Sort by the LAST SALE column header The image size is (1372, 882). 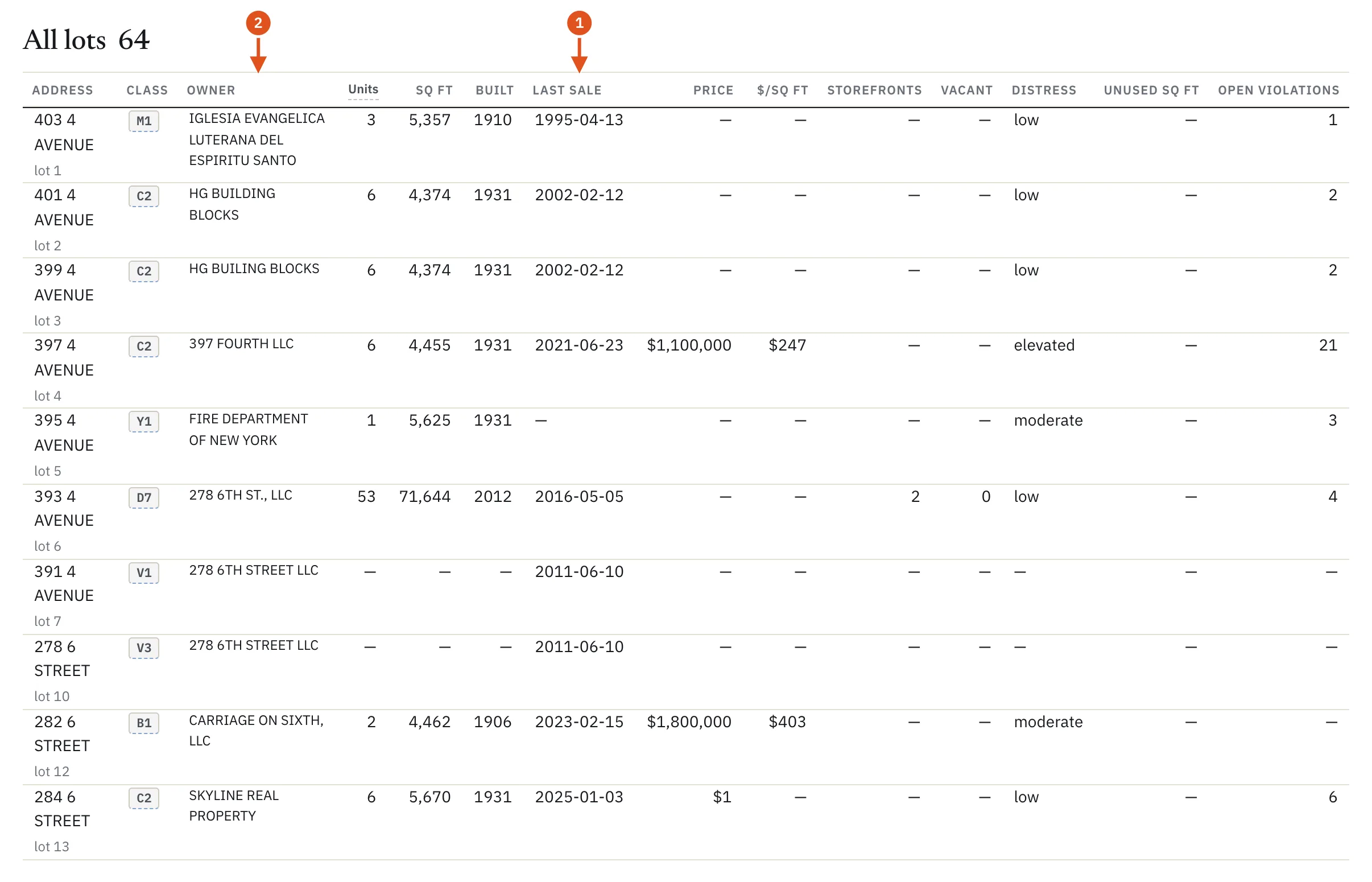[x=567, y=90]
